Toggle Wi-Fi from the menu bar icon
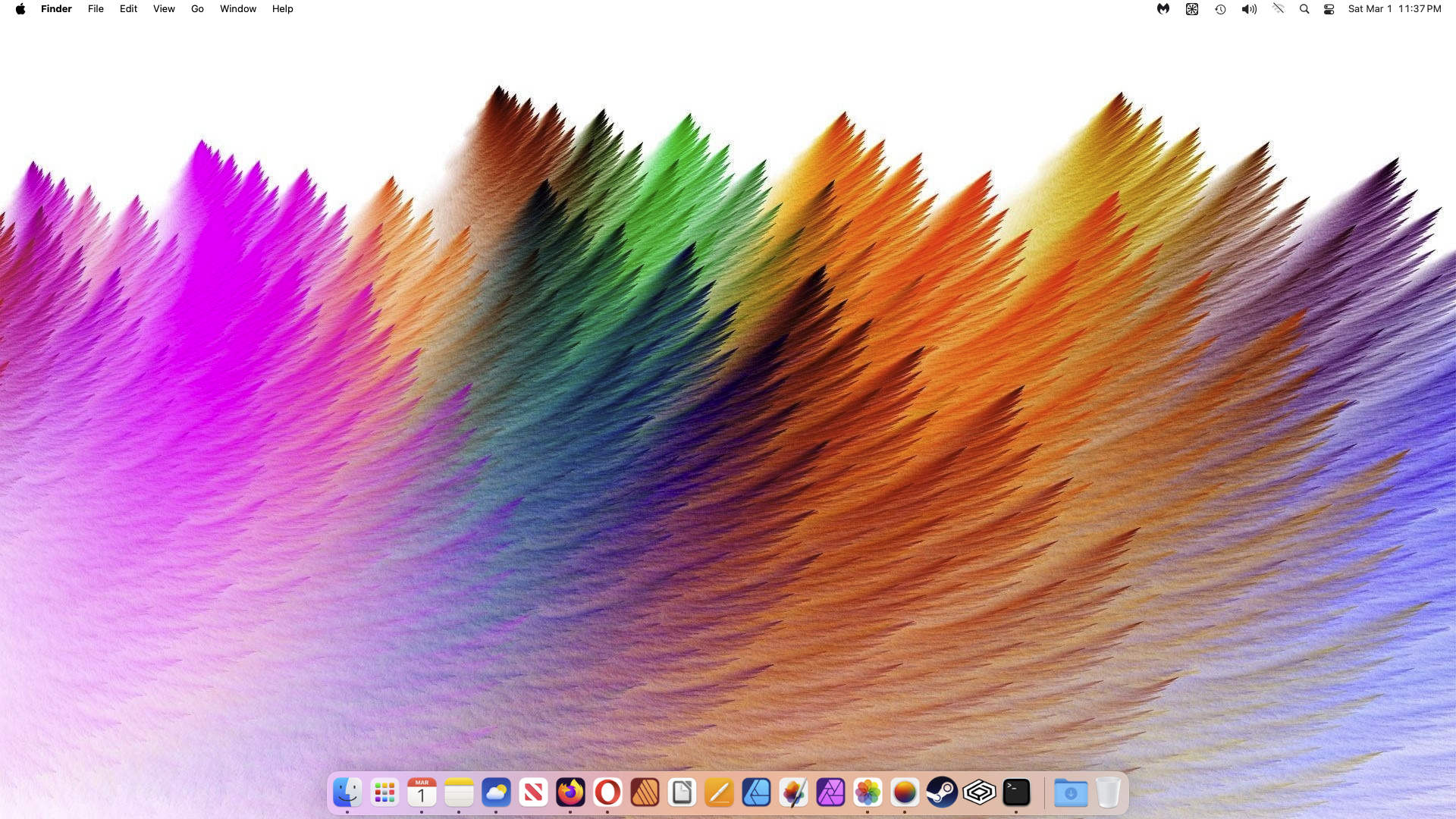 1278,9
